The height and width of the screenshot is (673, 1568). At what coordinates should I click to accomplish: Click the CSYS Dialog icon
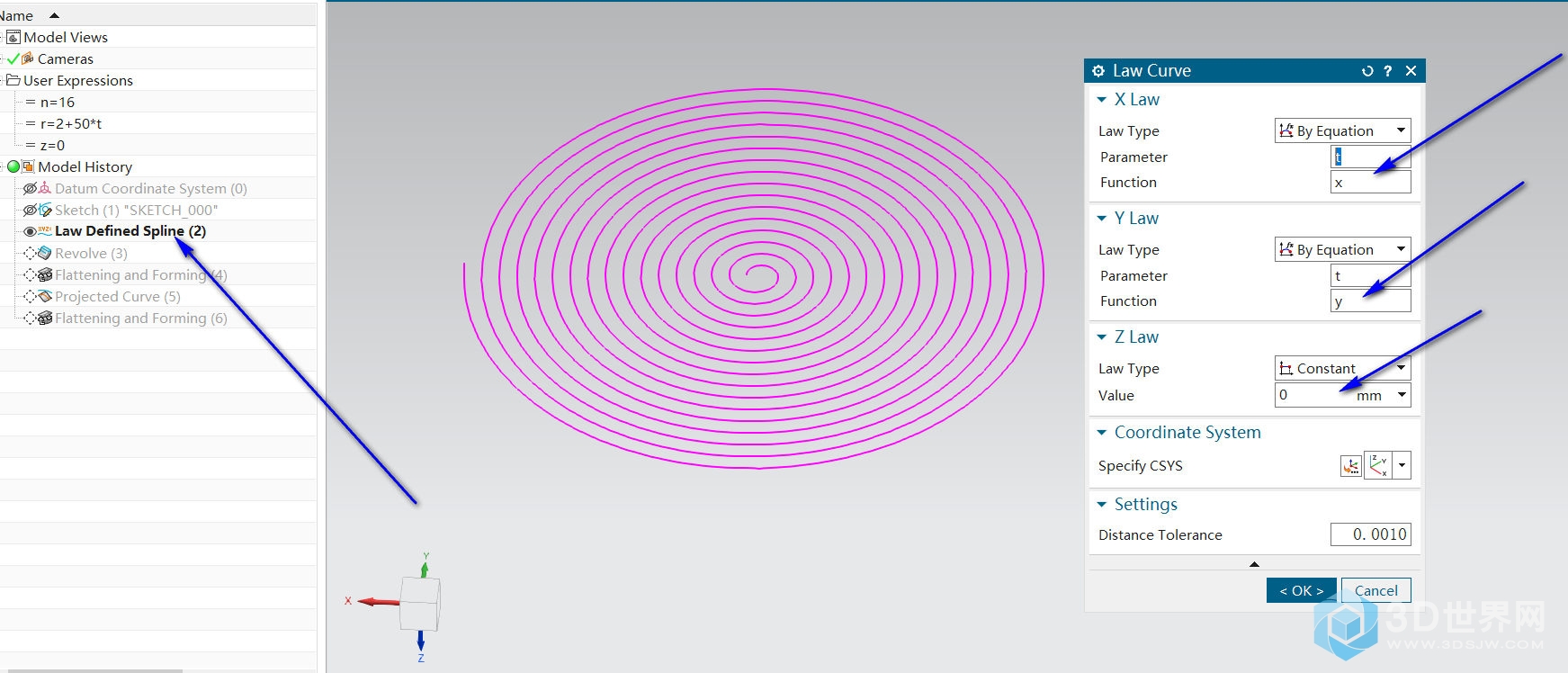pyautogui.click(x=1350, y=465)
